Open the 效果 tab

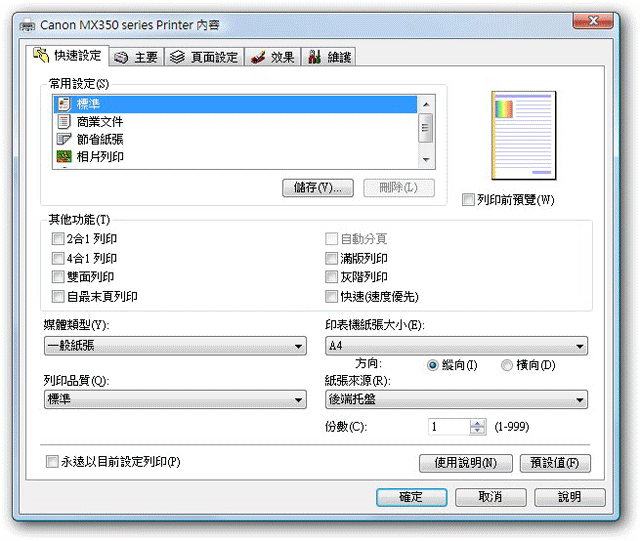click(273, 57)
